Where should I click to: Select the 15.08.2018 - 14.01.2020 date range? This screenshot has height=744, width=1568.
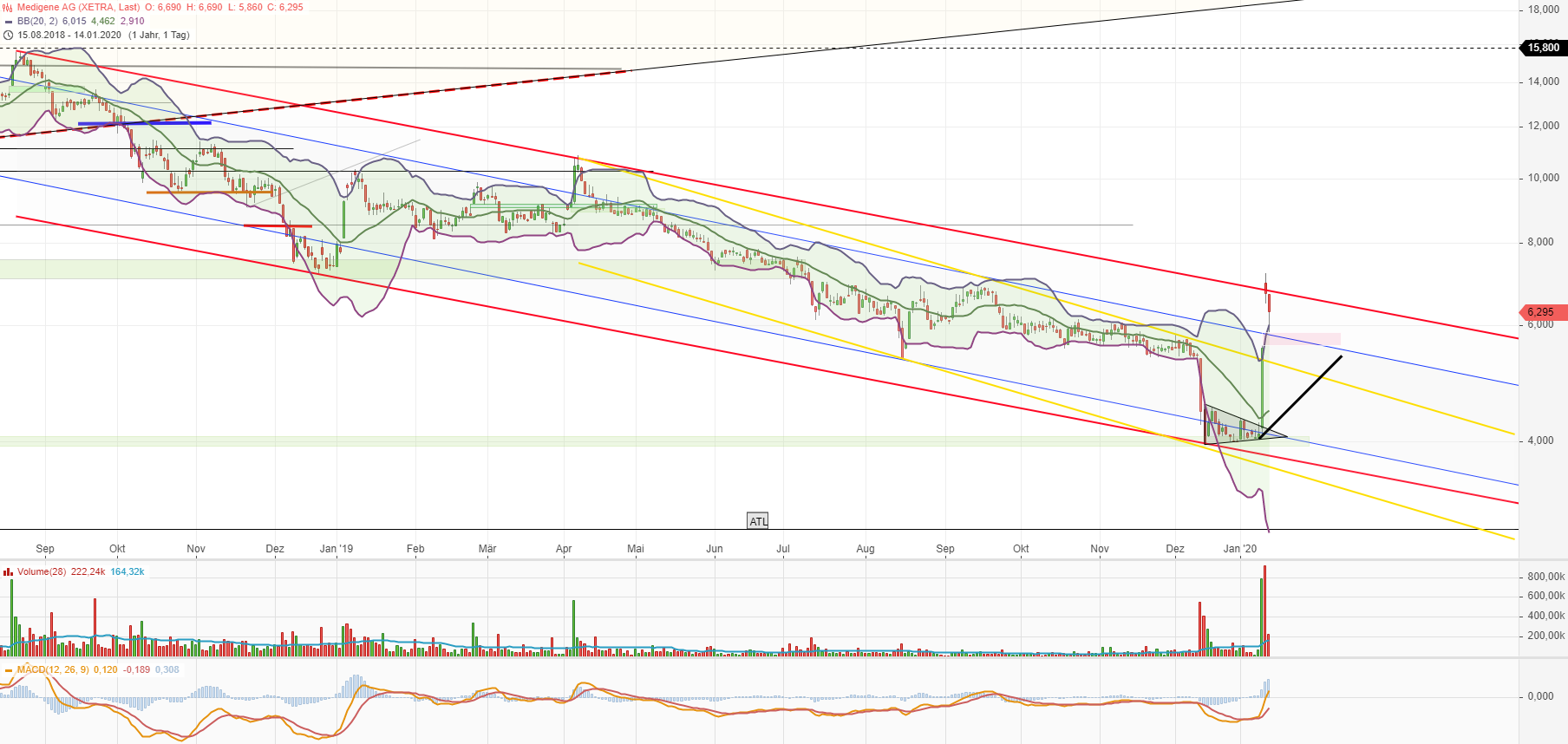(x=69, y=35)
